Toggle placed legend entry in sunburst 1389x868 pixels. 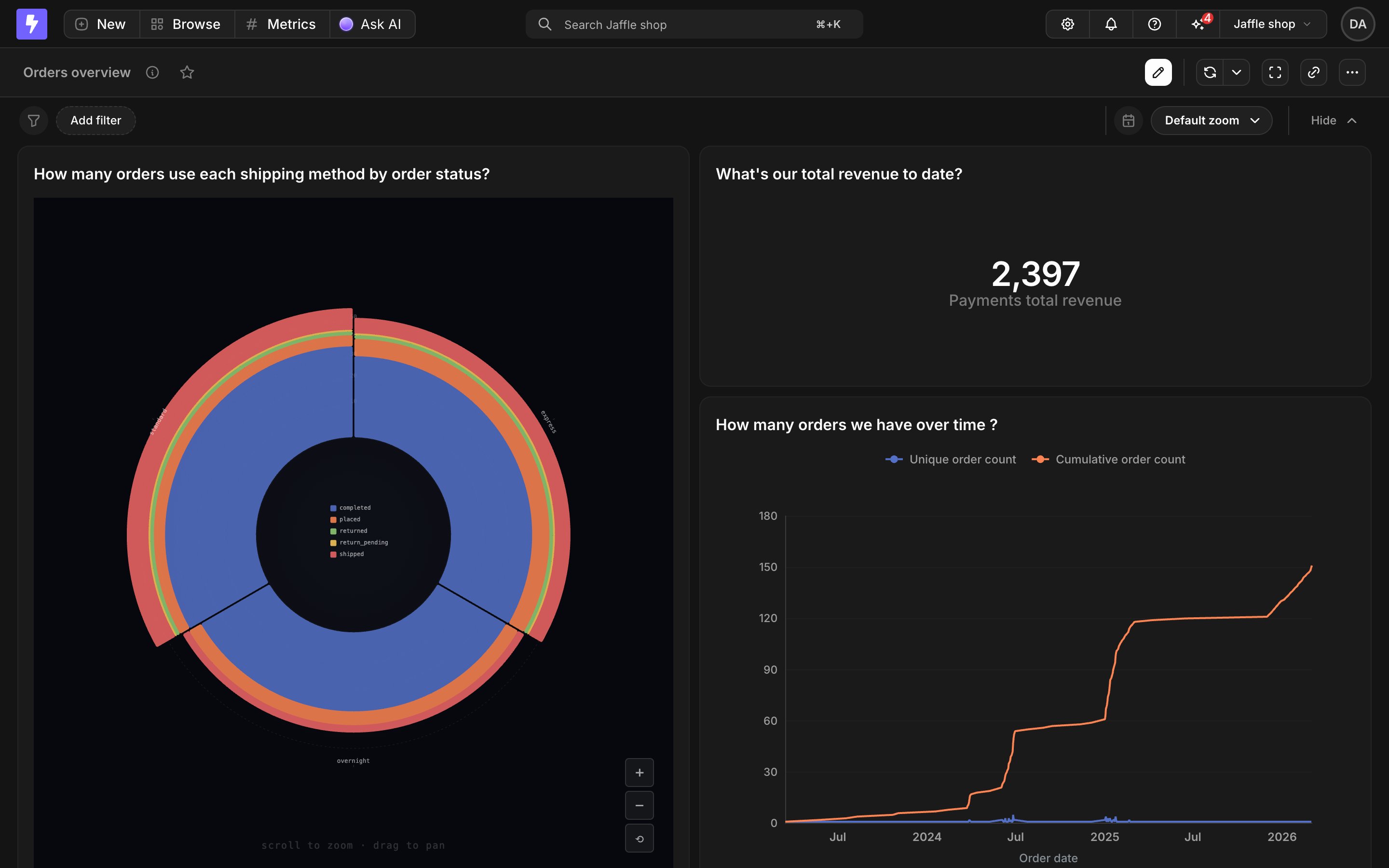pos(345,519)
